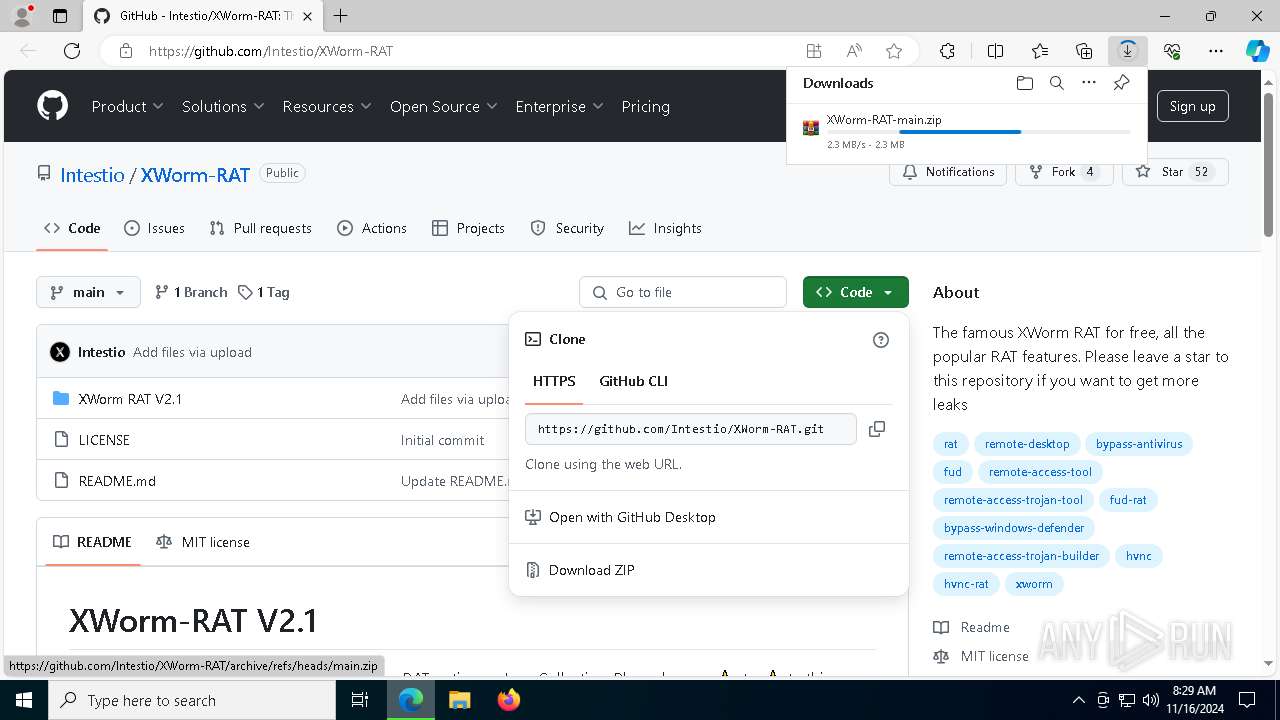Image resolution: width=1280 pixels, height=720 pixels.
Task: Select MIT license tab
Action: tap(203, 542)
